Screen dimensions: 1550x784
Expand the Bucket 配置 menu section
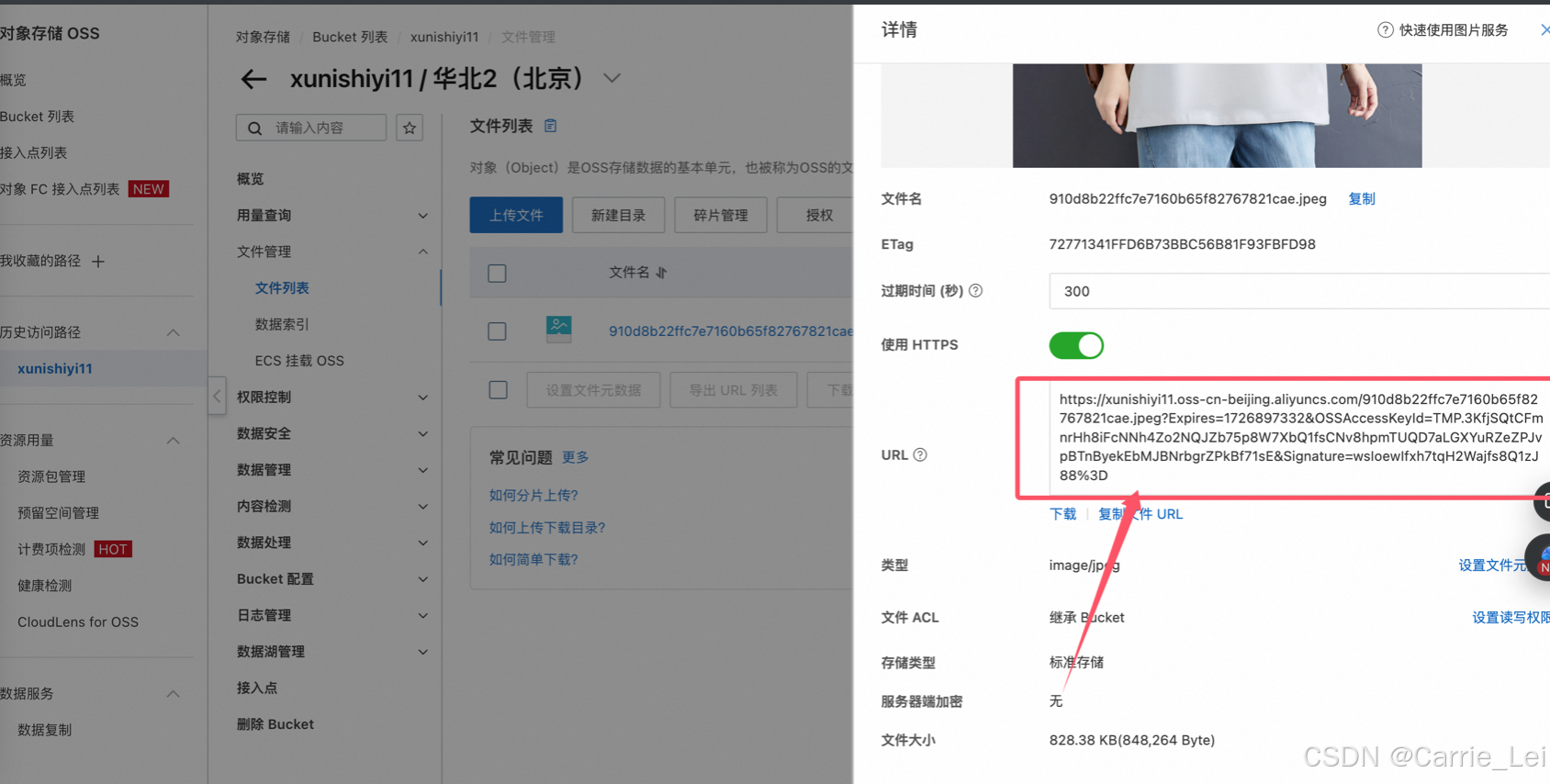pyautogui.click(x=422, y=579)
